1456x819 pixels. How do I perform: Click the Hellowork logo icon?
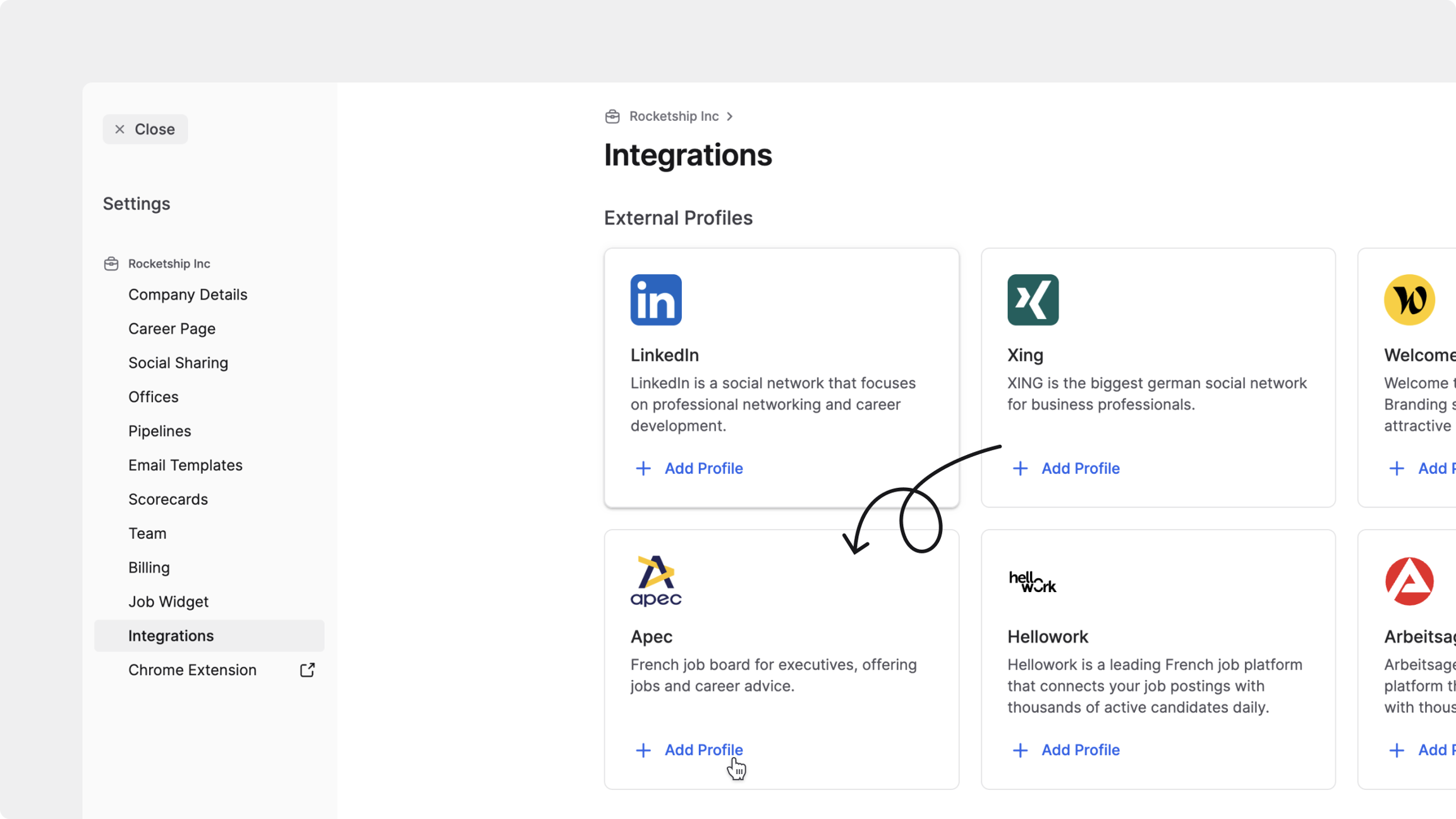pyautogui.click(x=1032, y=581)
